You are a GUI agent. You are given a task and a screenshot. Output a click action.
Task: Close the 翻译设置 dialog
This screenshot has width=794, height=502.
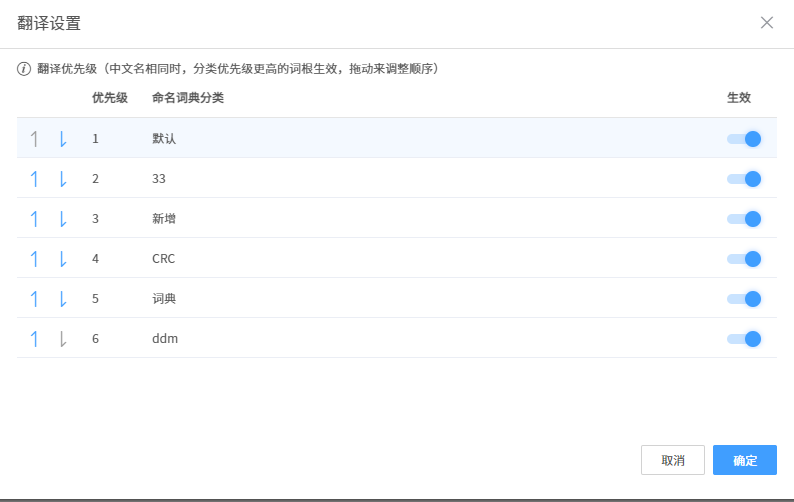(x=767, y=22)
